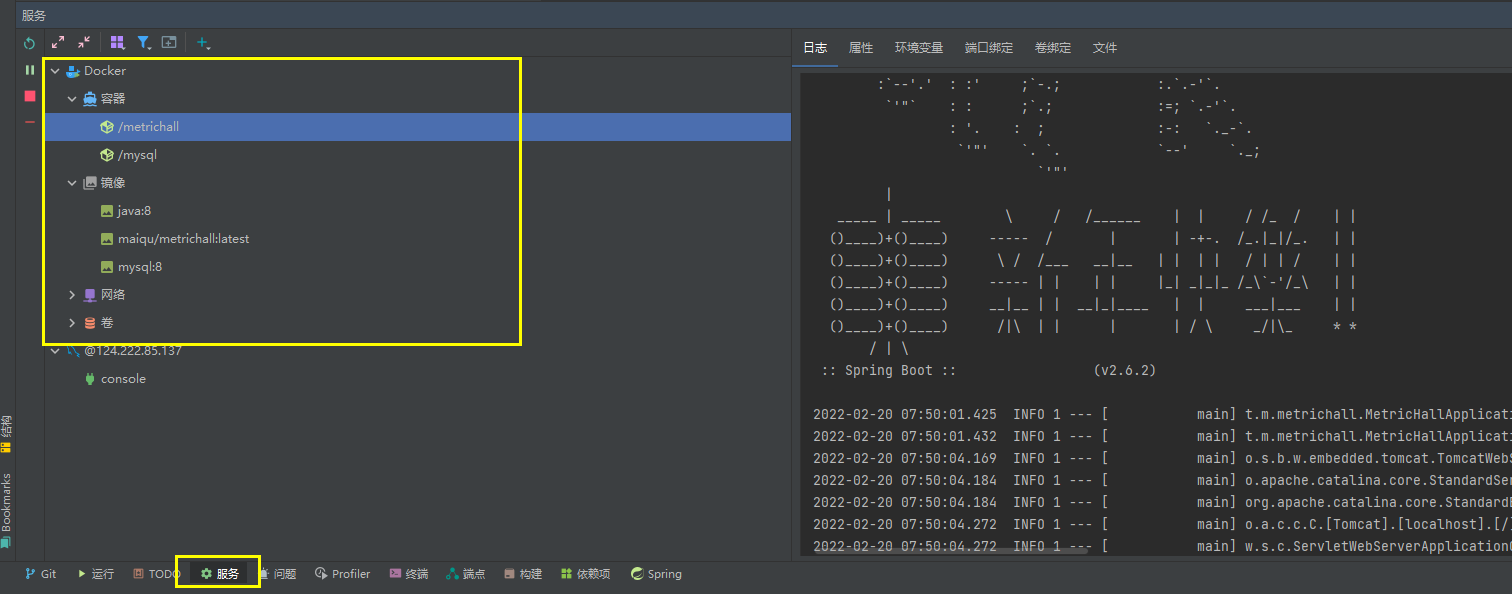Collapse the 容器 containers node
1512x594 pixels.
[x=72, y=99]
